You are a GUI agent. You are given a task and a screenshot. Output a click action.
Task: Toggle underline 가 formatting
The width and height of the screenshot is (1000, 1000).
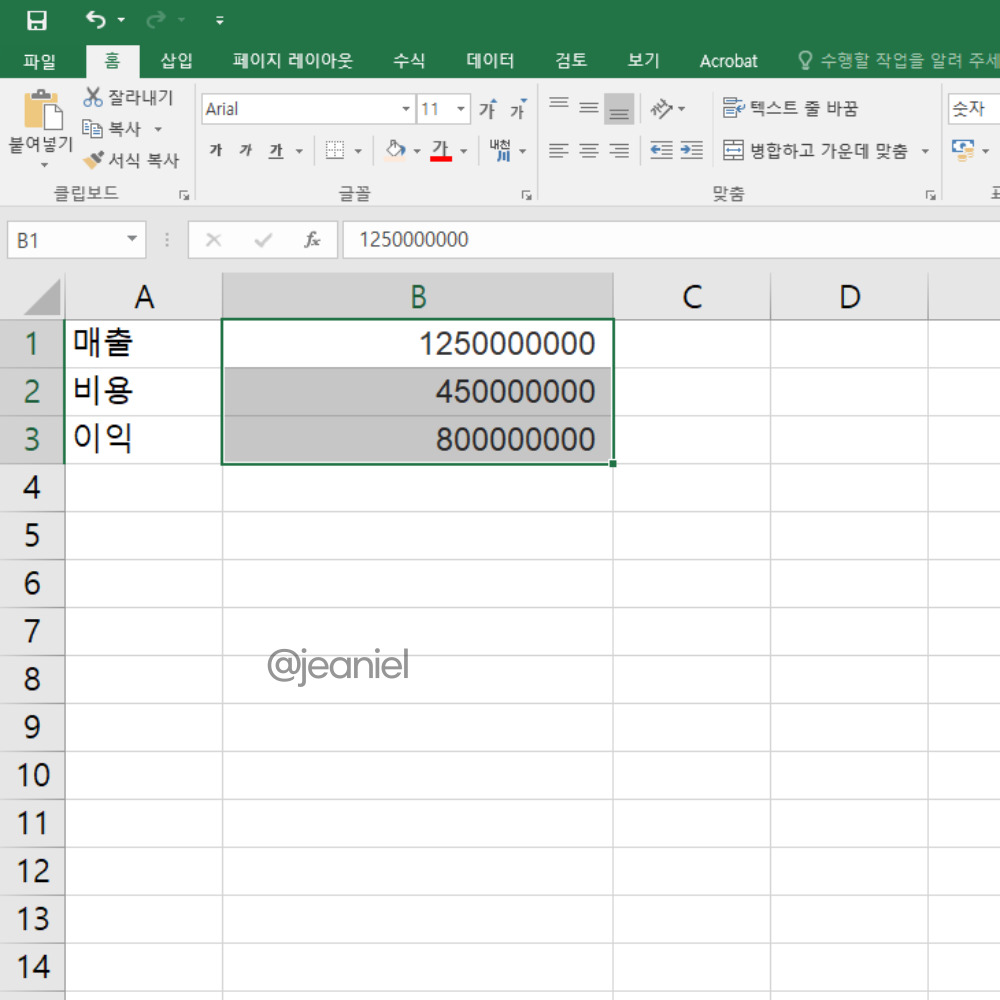click(276, 151)
